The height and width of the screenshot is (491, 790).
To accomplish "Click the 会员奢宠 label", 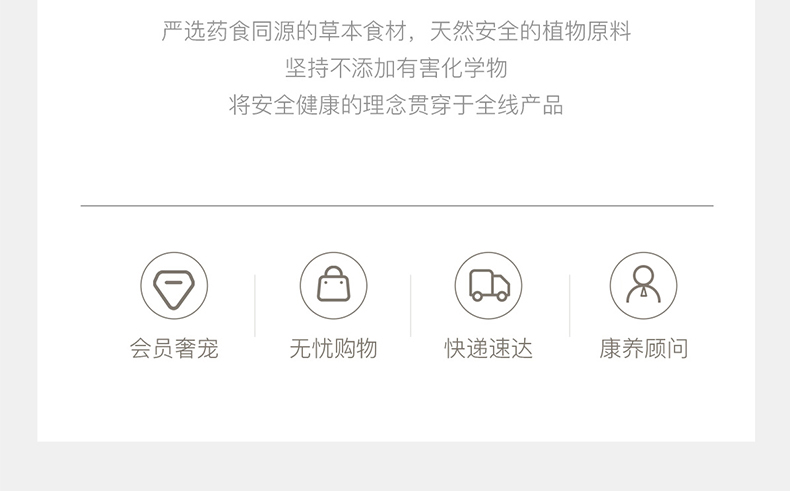I will click(x=174, y=348).
